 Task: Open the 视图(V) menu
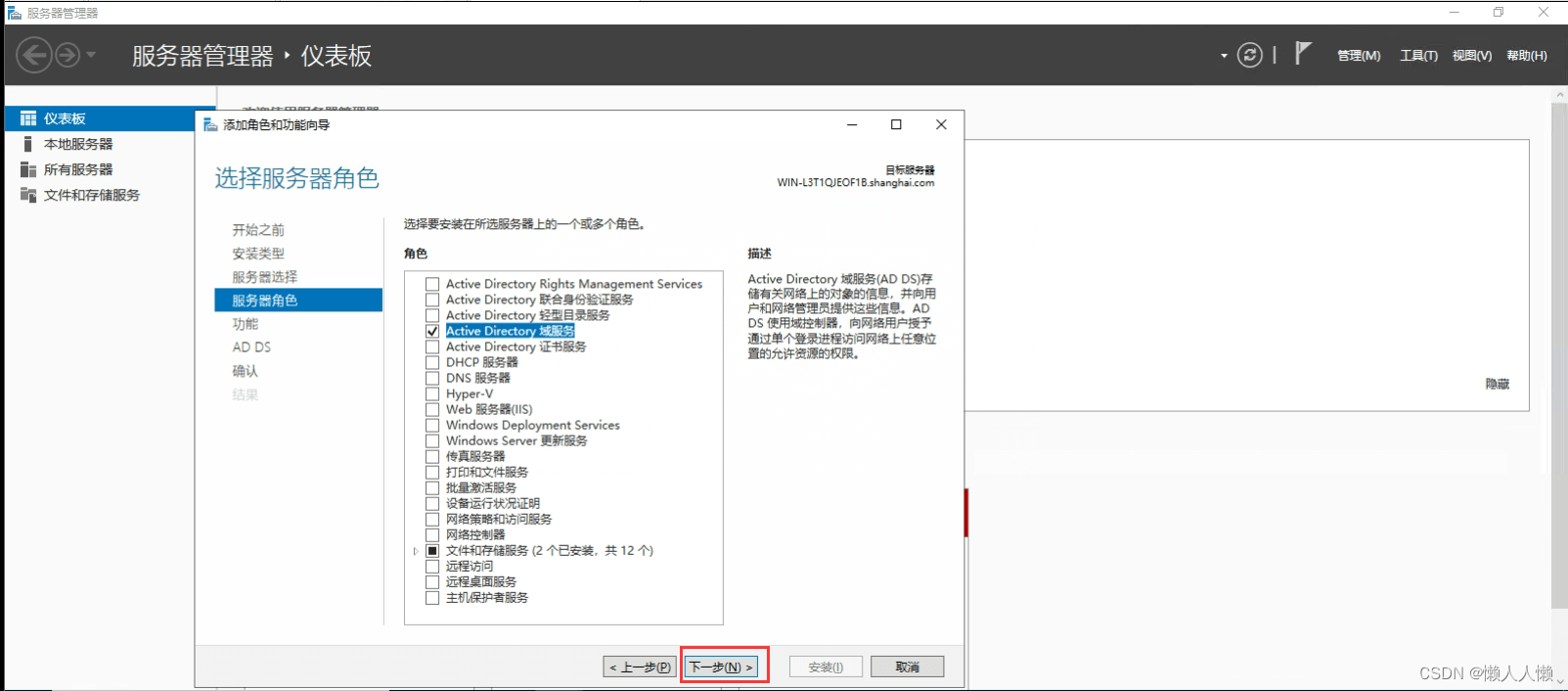tap(1472, 56)
